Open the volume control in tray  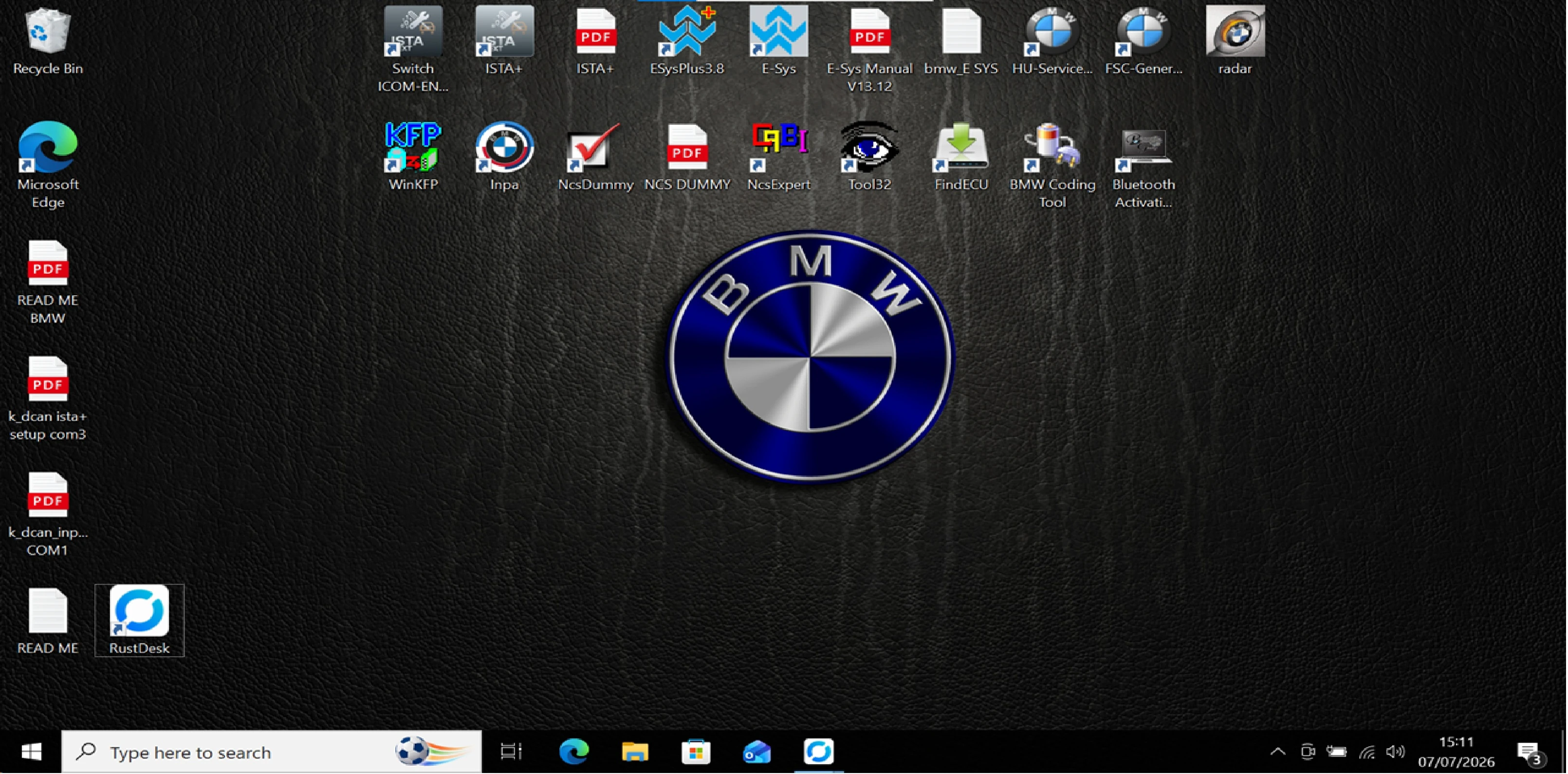pyautogui.click(x=1395, y=752)
